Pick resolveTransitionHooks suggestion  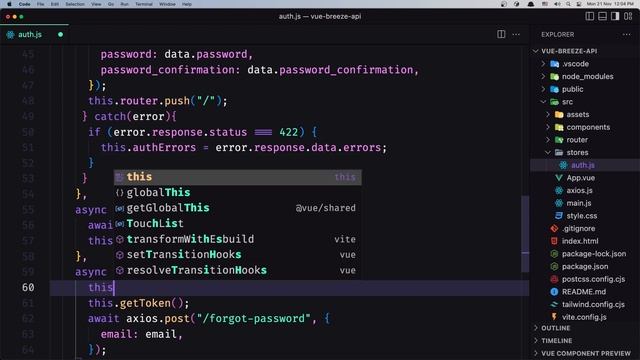[238, 270]
